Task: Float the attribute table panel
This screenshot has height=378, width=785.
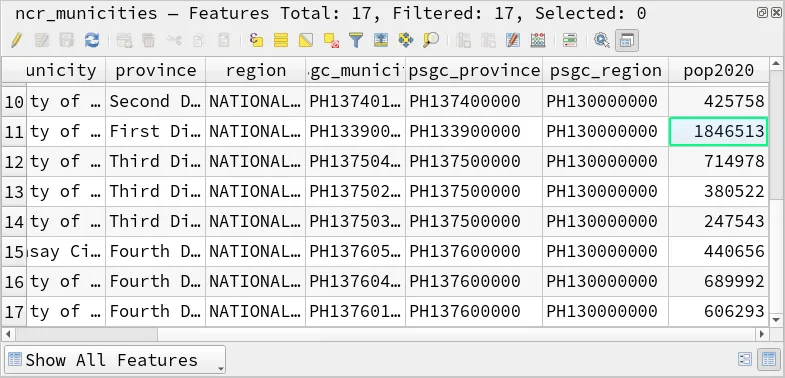Action: click(762, 13)
